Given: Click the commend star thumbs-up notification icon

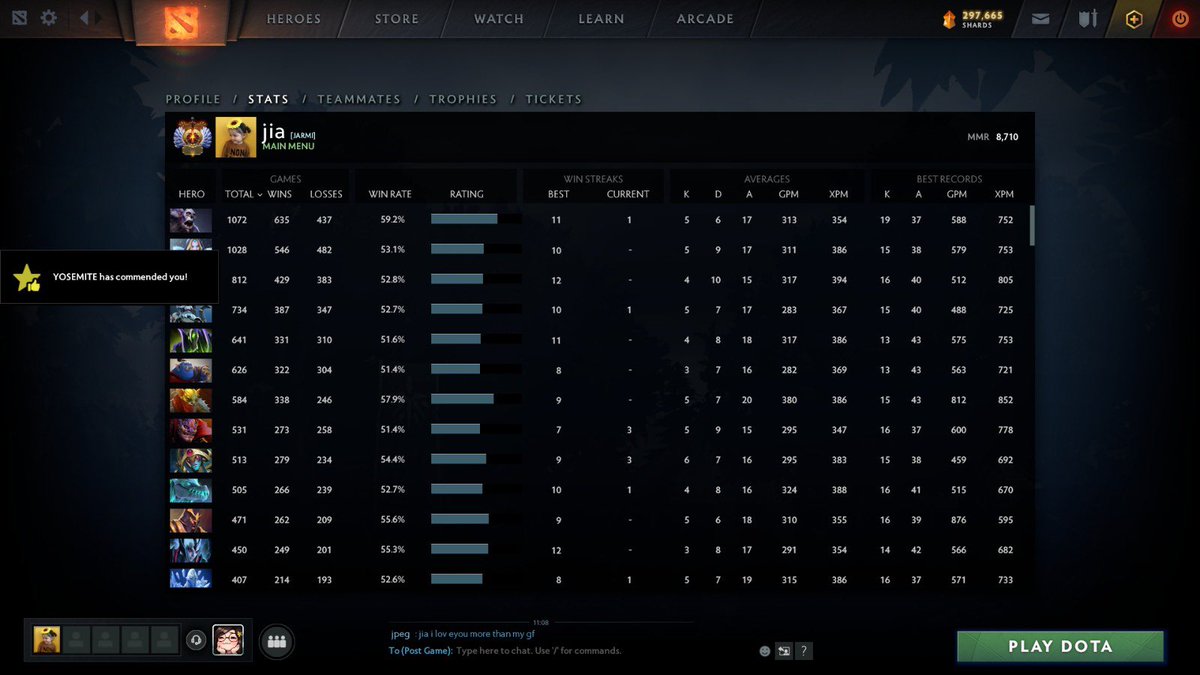Looking at the screenshot, I should (27, 278).
